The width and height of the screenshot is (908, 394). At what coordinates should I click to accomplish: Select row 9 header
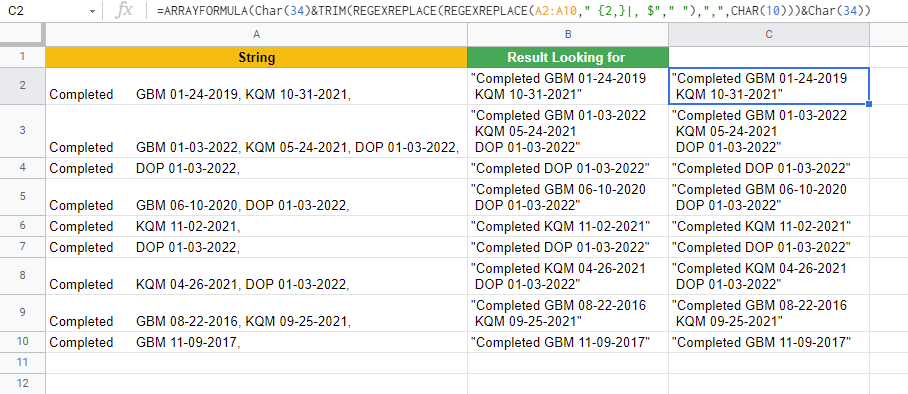(x=23, y=313)
